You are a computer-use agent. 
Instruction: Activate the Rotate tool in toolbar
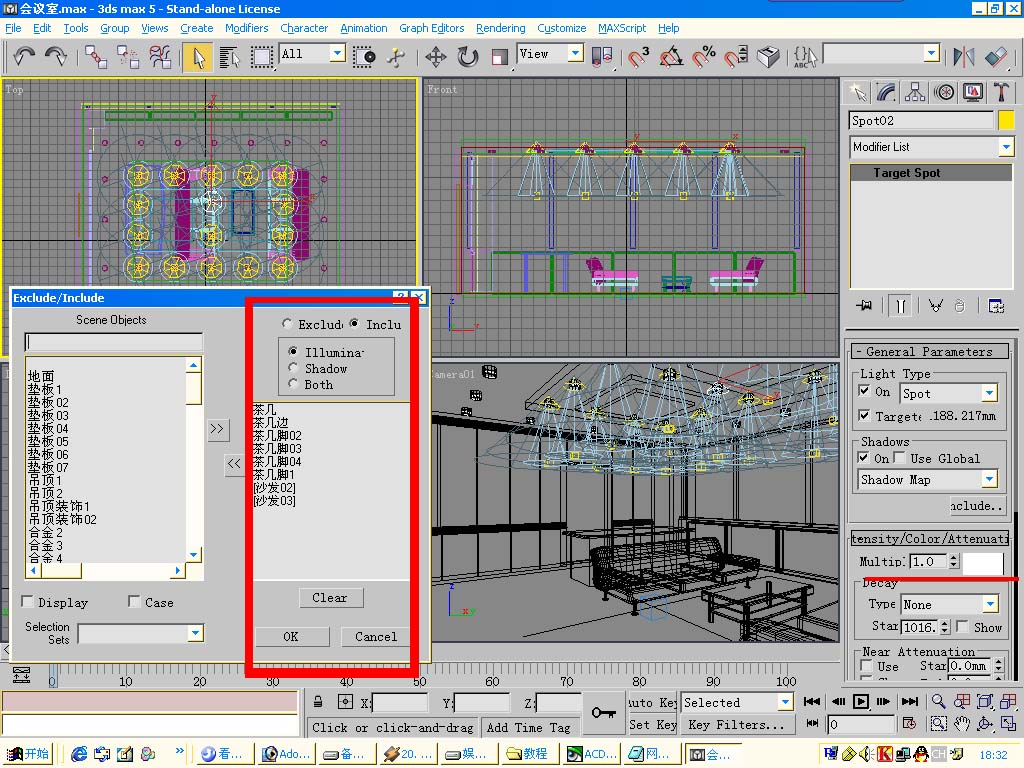pos(467,57)
